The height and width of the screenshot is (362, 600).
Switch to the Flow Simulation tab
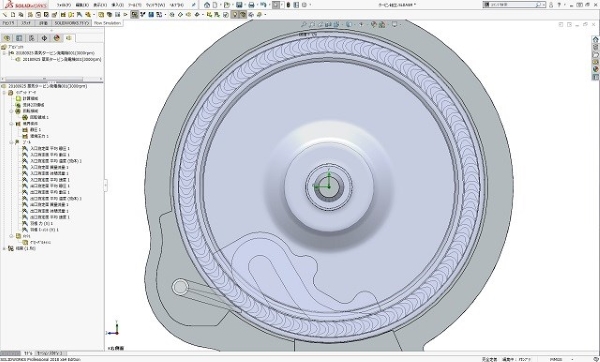pyautogui.click(x=107, y=23)
